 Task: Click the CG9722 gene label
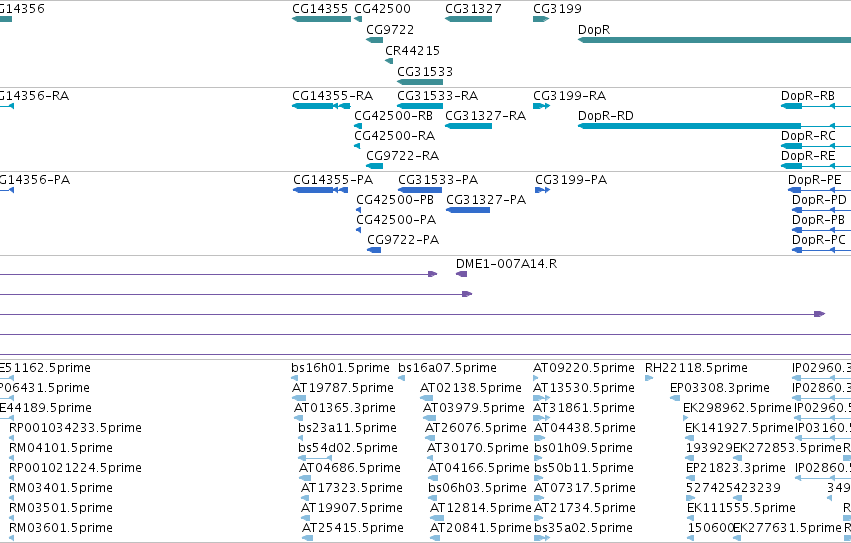390,29
